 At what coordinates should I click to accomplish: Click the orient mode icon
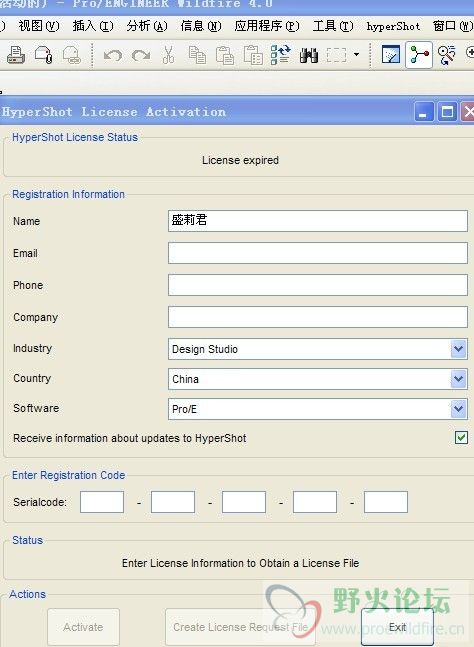click(446, 55)
